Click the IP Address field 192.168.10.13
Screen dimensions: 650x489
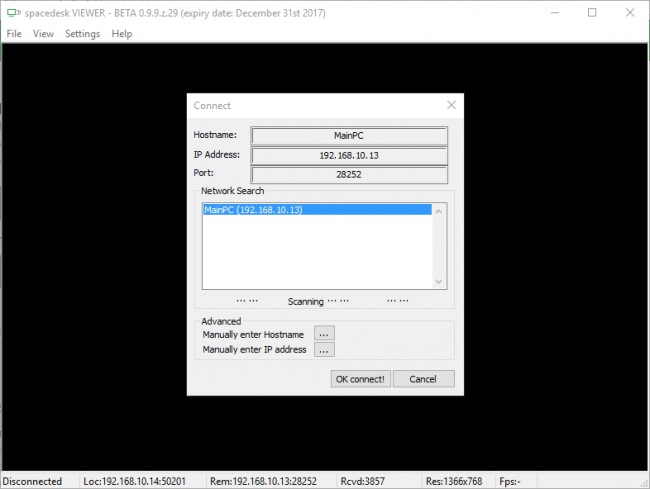[349, 155]
